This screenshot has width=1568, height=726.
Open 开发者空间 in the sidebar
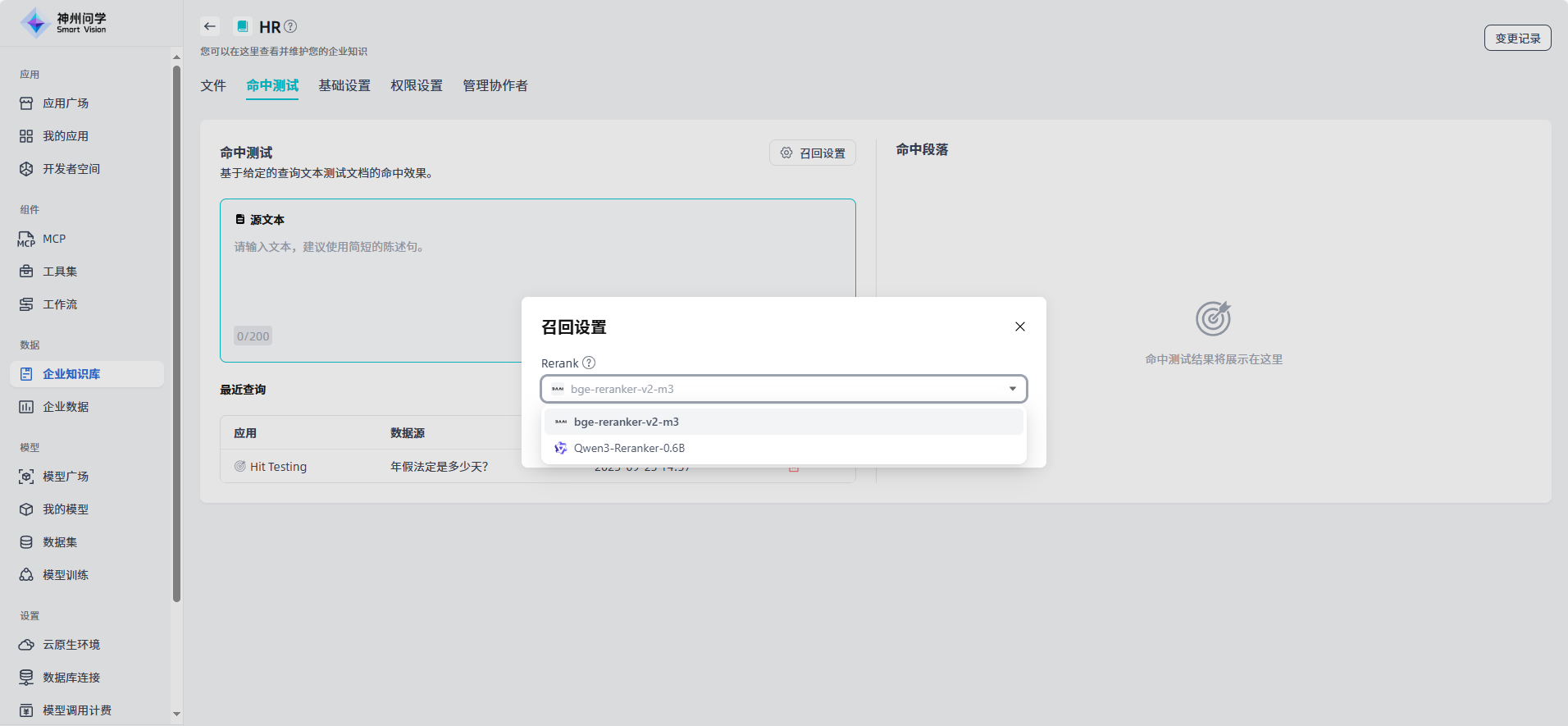coord(71,169)
